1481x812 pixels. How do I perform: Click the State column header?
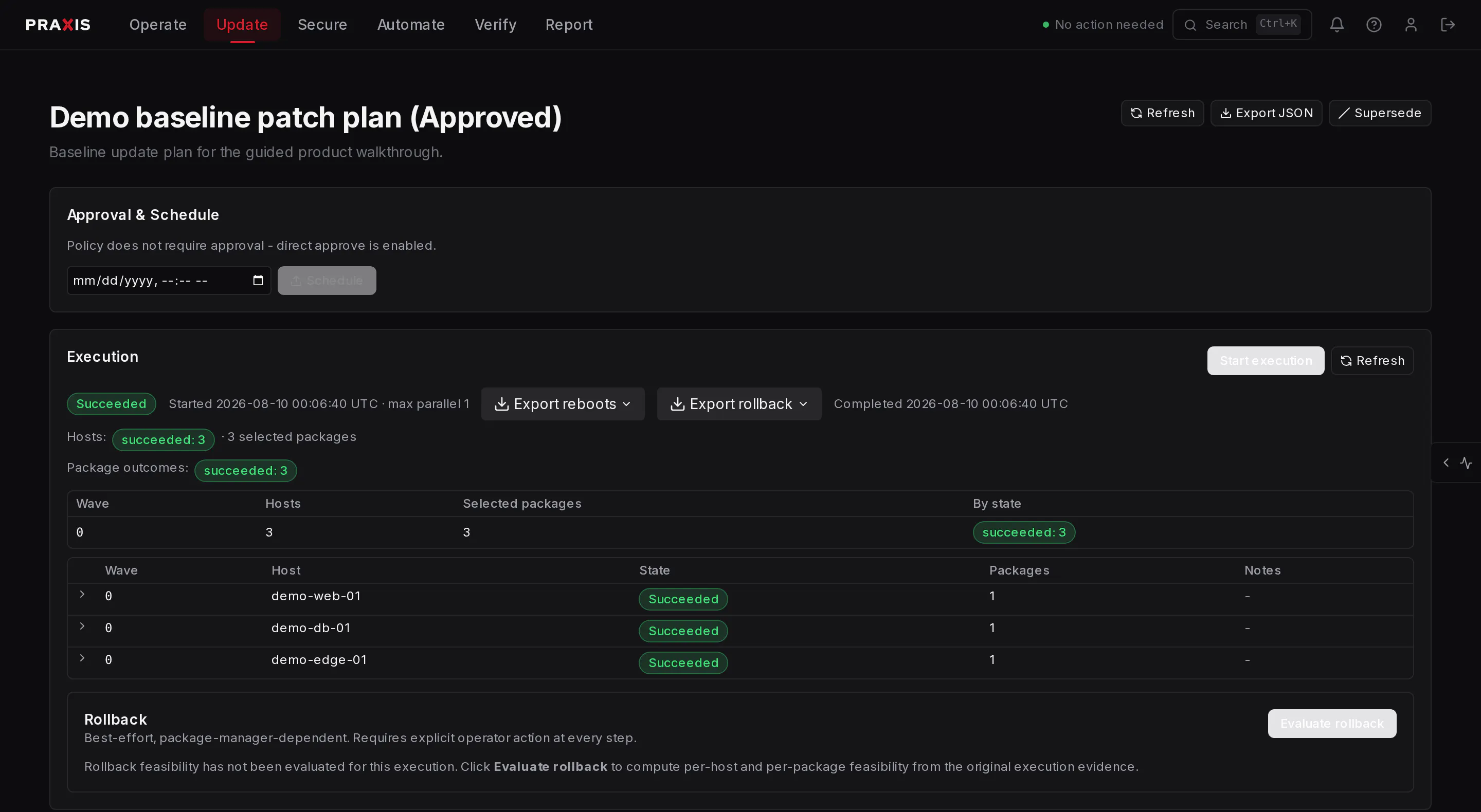click(654, 570)
